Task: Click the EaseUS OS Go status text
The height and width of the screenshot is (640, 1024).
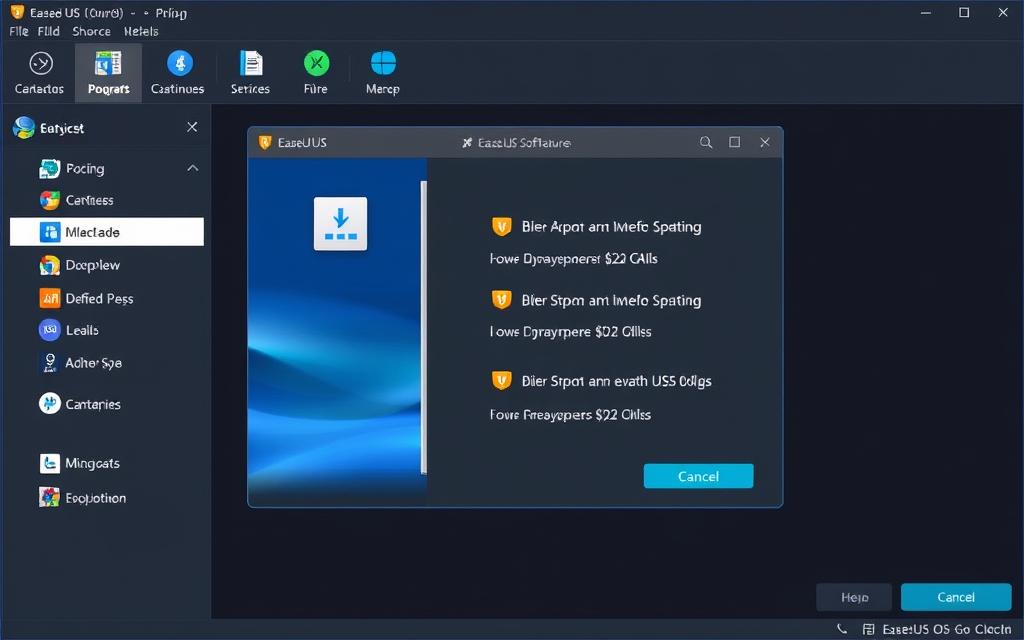Action: 946,630
